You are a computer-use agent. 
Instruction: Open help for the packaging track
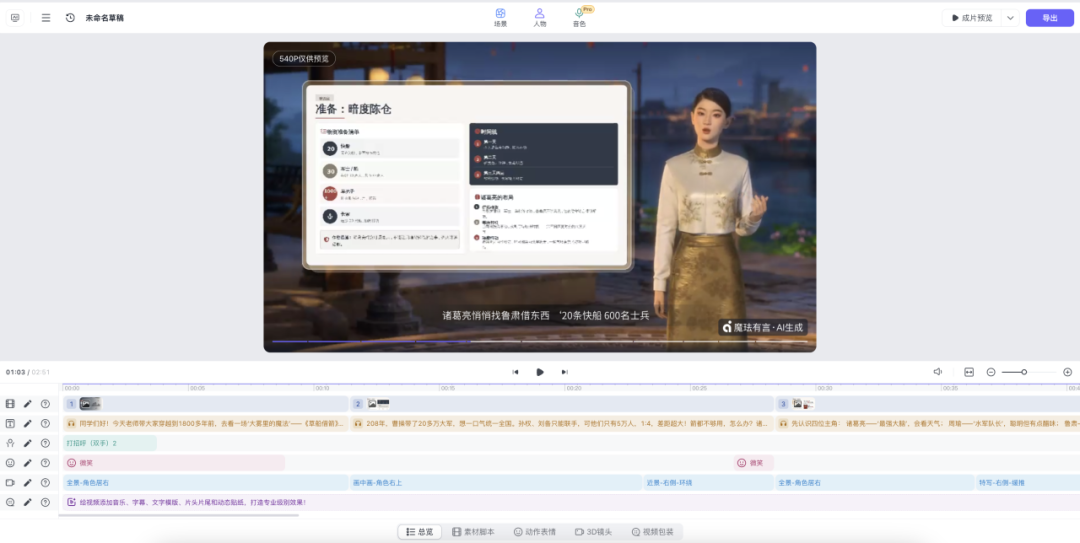point(45,502)
